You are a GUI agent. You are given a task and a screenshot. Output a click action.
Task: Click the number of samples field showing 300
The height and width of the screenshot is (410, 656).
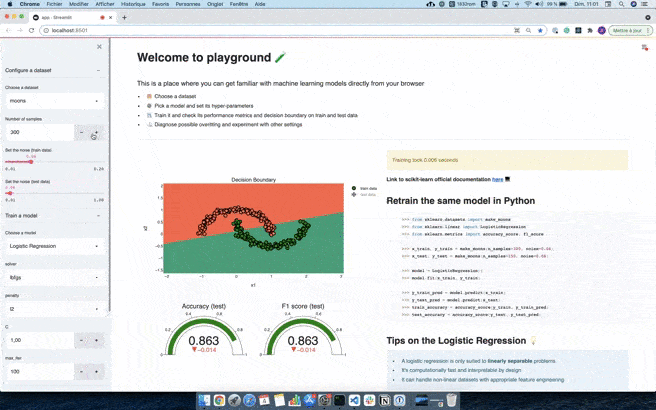pos(40,132)
